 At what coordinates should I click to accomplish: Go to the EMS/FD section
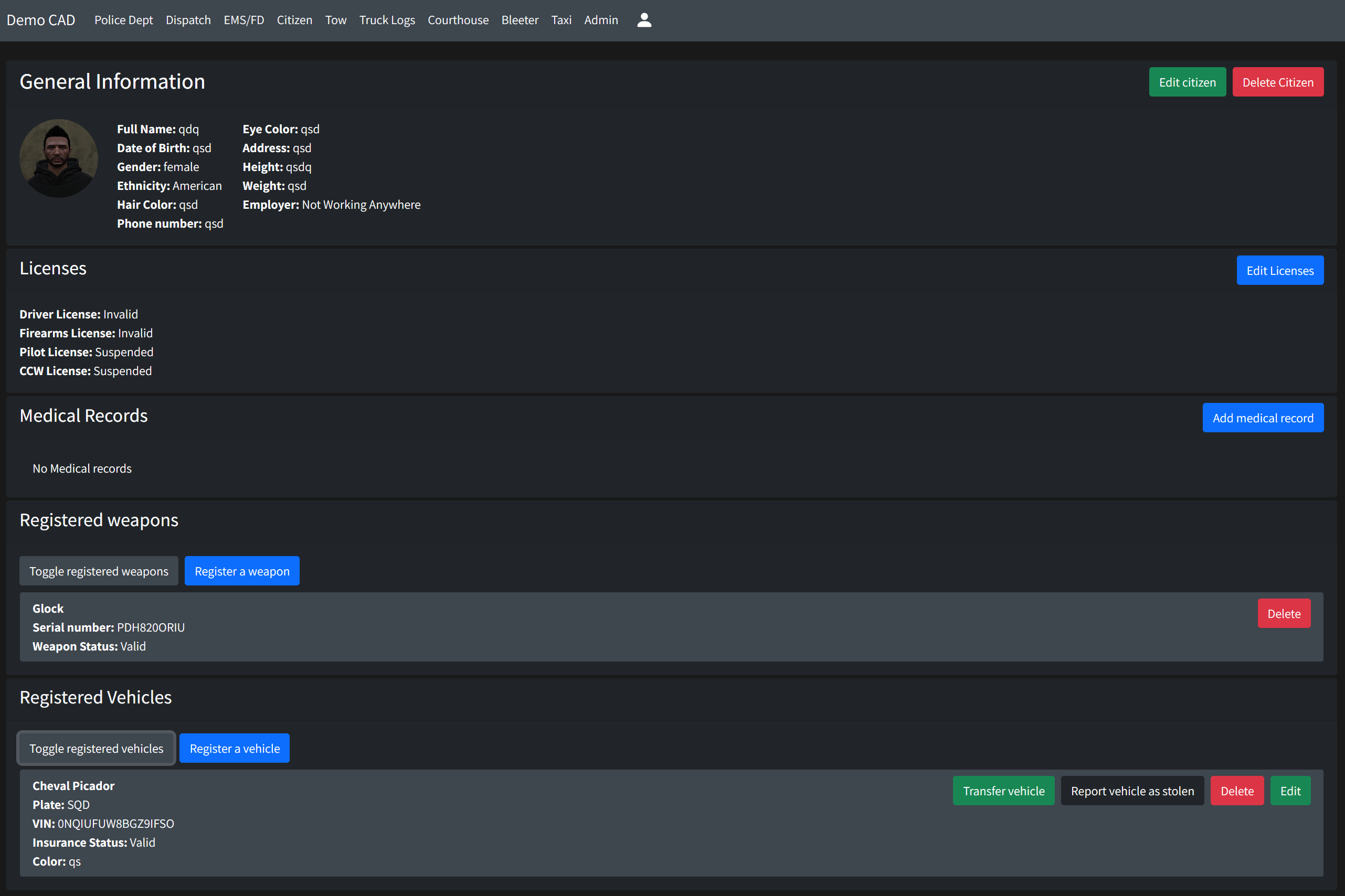click(243, 20)
